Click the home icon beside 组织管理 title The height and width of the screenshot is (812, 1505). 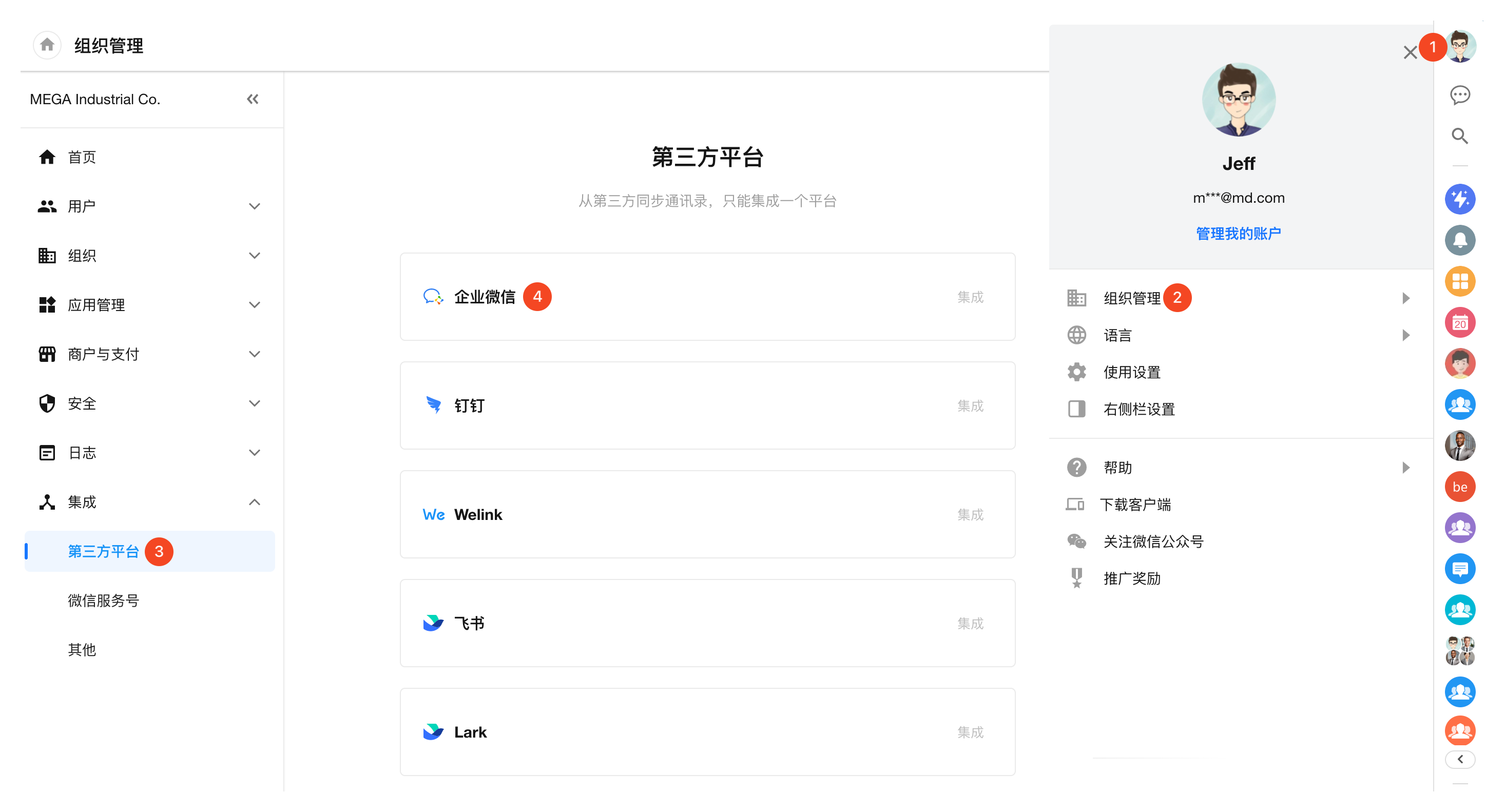click(47, 45)
